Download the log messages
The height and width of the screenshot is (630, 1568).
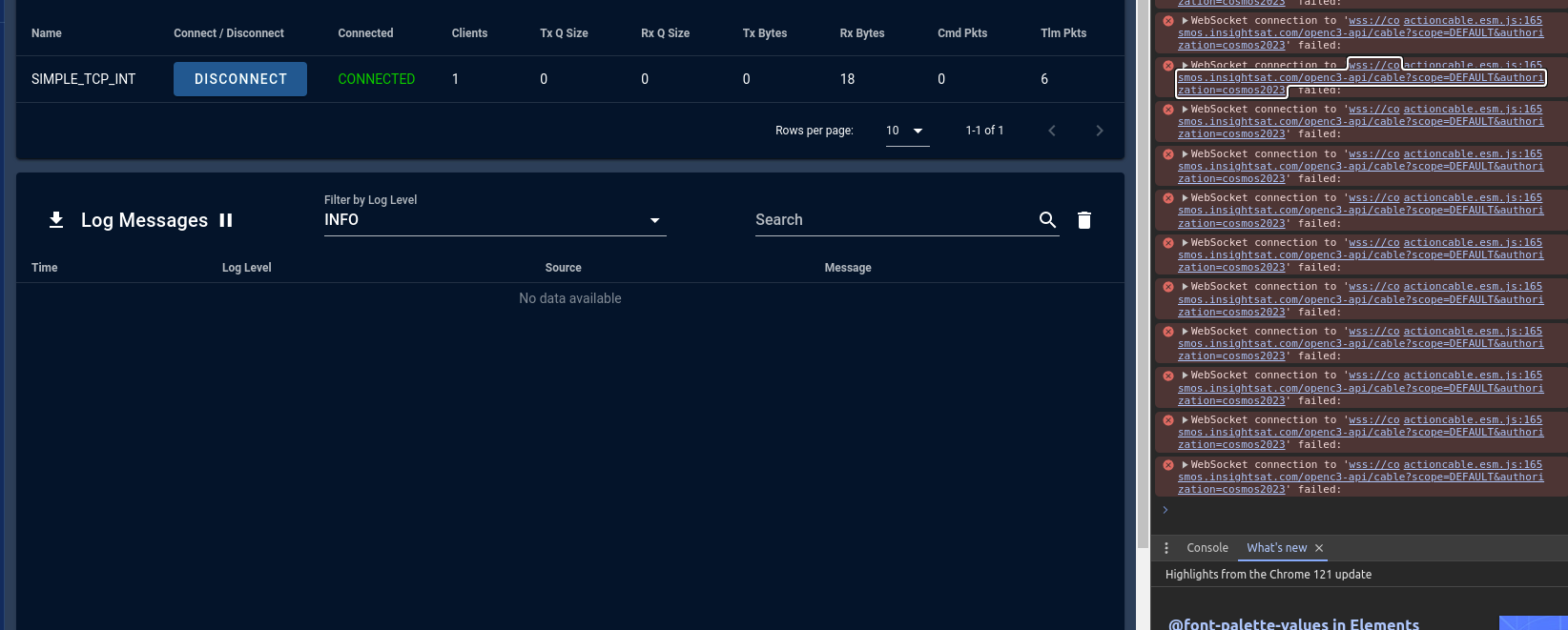pos(56,220)
